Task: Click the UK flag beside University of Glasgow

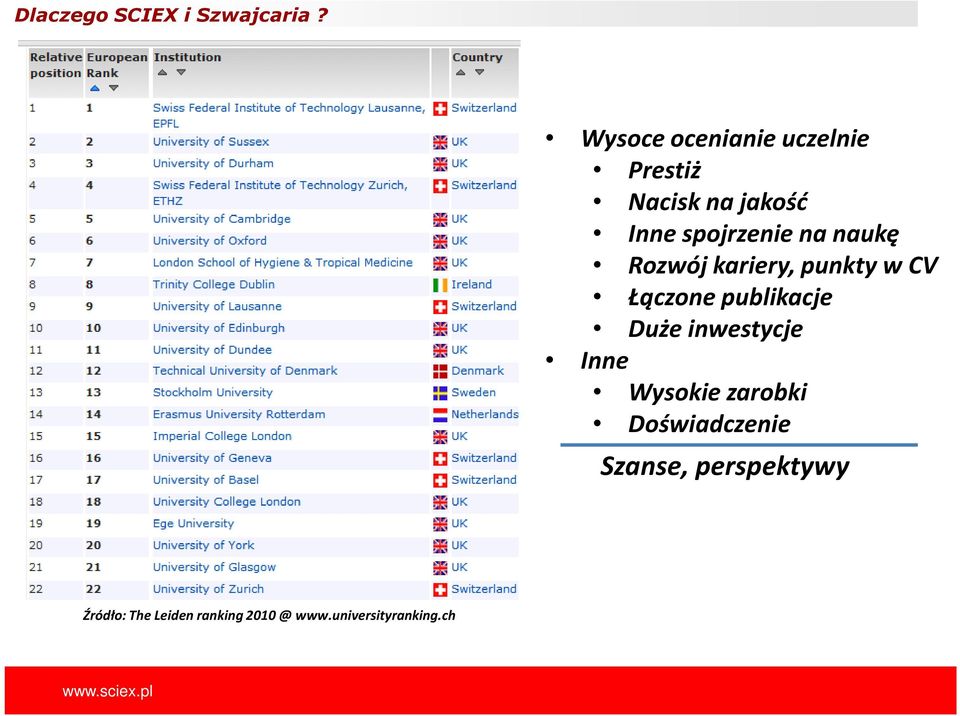Action: coord(440,568)
